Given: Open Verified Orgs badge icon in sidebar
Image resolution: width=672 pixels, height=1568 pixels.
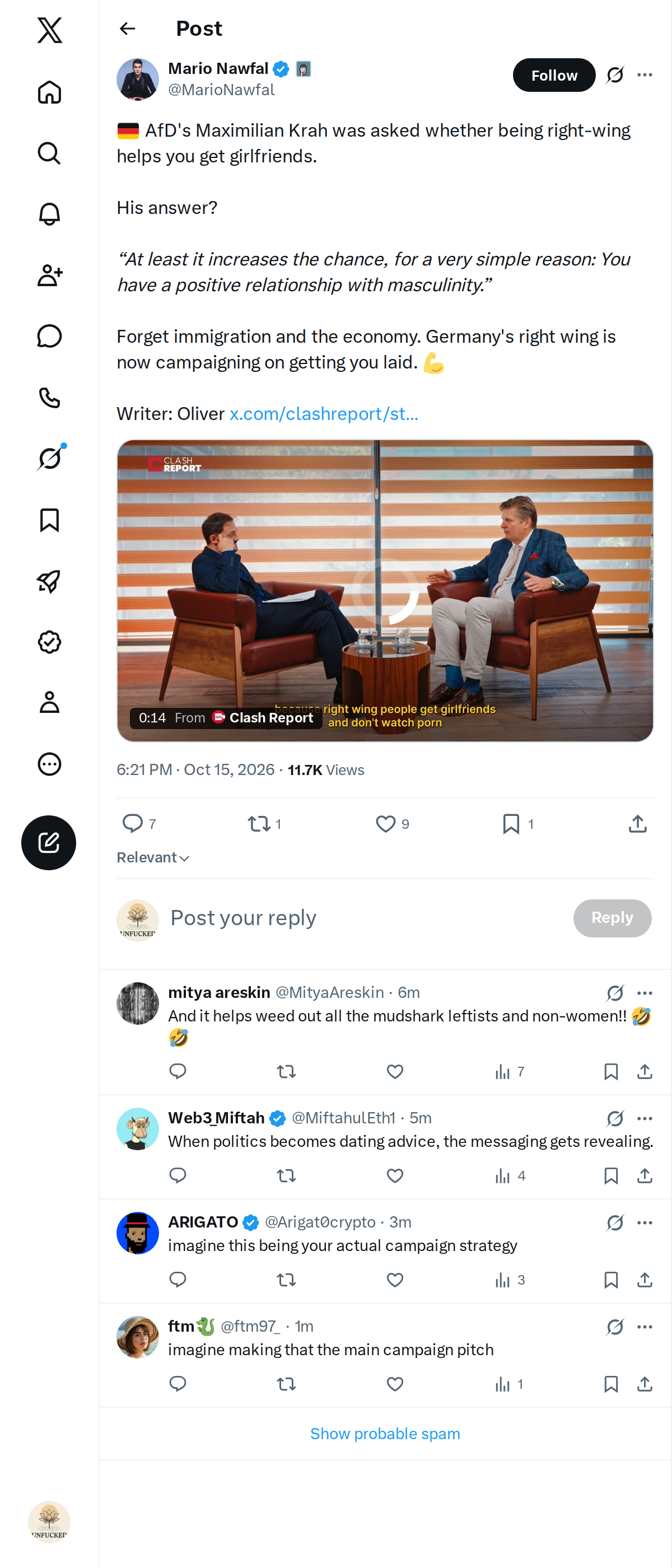Looking at the screenshot, I should click(49, 642).
